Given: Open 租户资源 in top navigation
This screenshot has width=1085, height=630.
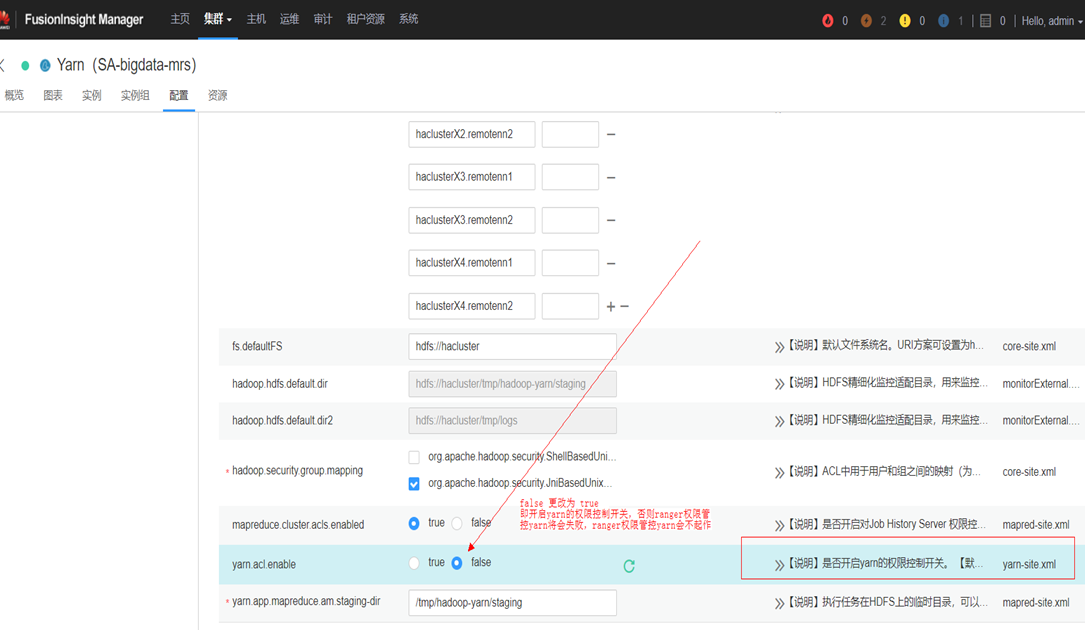Looking at the screenshot, I should 365,19.
